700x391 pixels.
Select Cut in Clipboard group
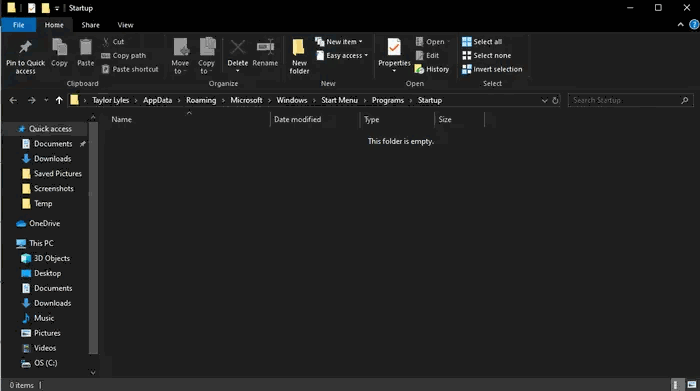point(113,42)
